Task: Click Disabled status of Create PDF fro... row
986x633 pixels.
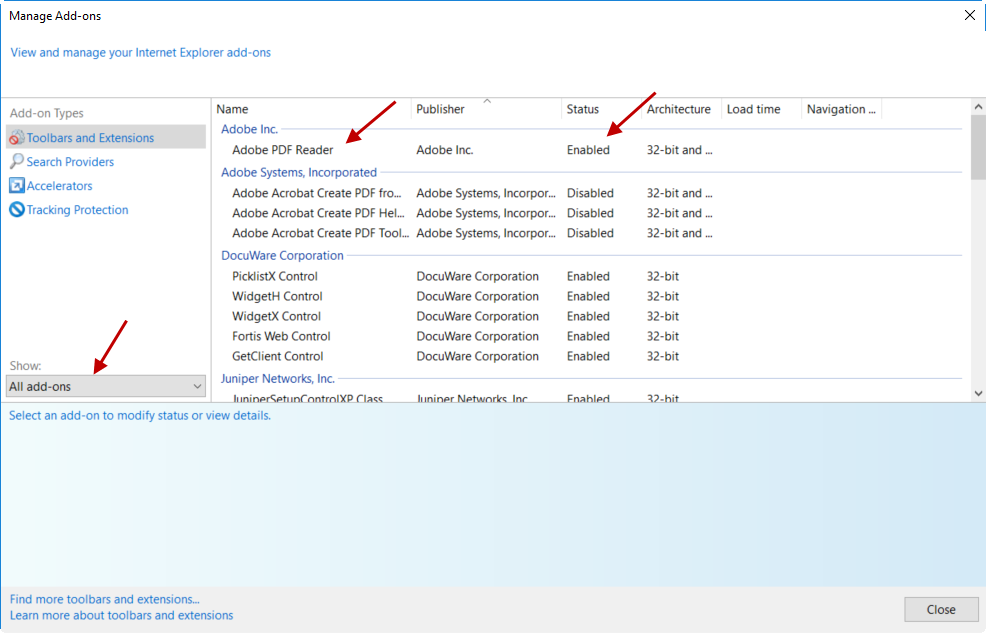Action: [590, 193]
